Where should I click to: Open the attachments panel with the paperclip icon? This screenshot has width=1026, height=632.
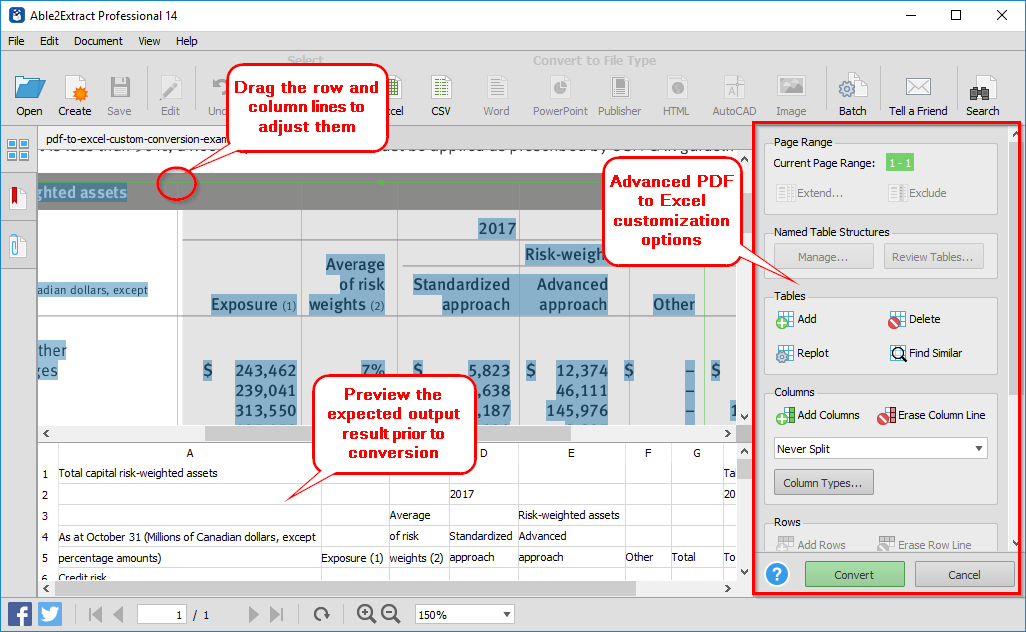tap(18, 244)
